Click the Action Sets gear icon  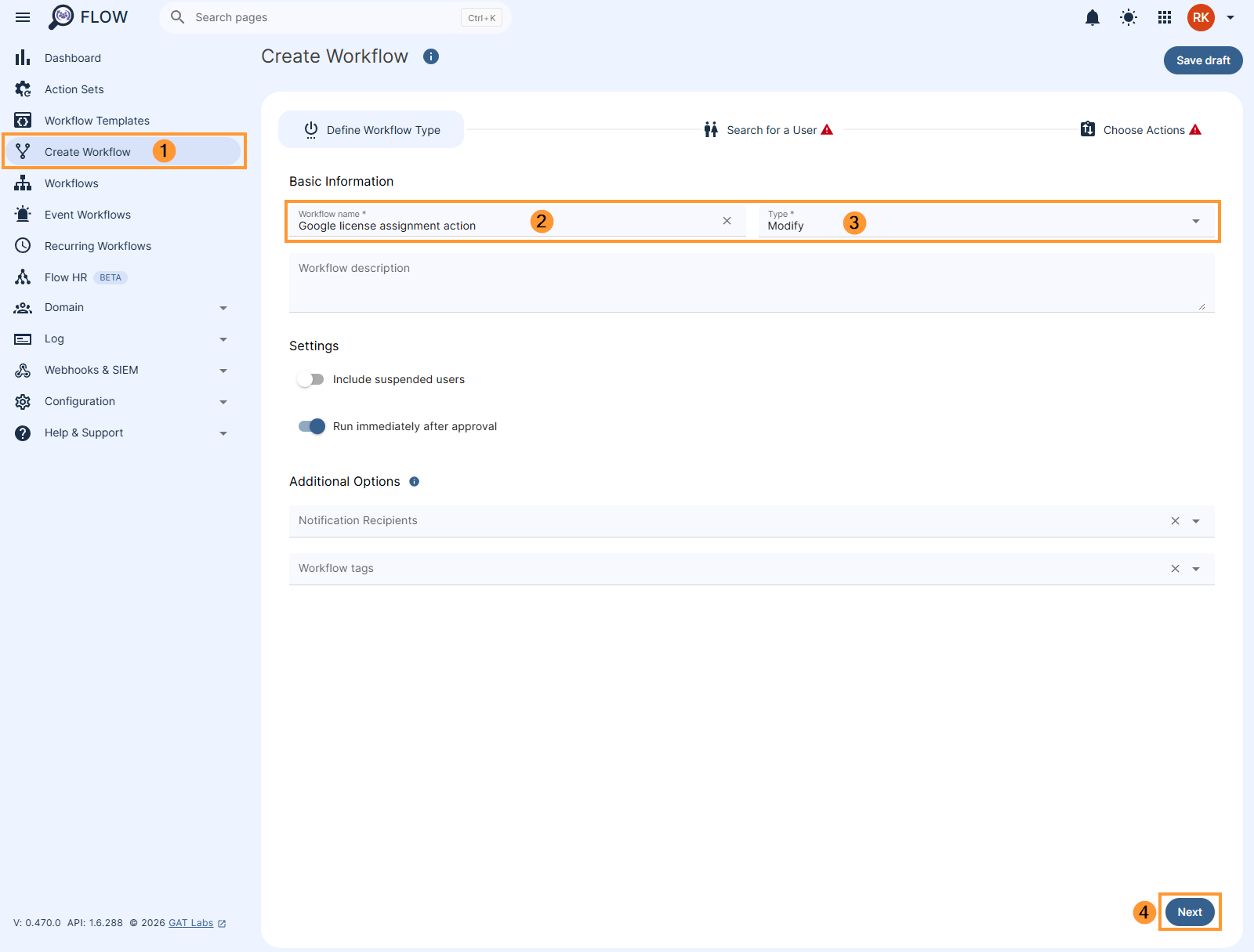[x=23, y=89]
